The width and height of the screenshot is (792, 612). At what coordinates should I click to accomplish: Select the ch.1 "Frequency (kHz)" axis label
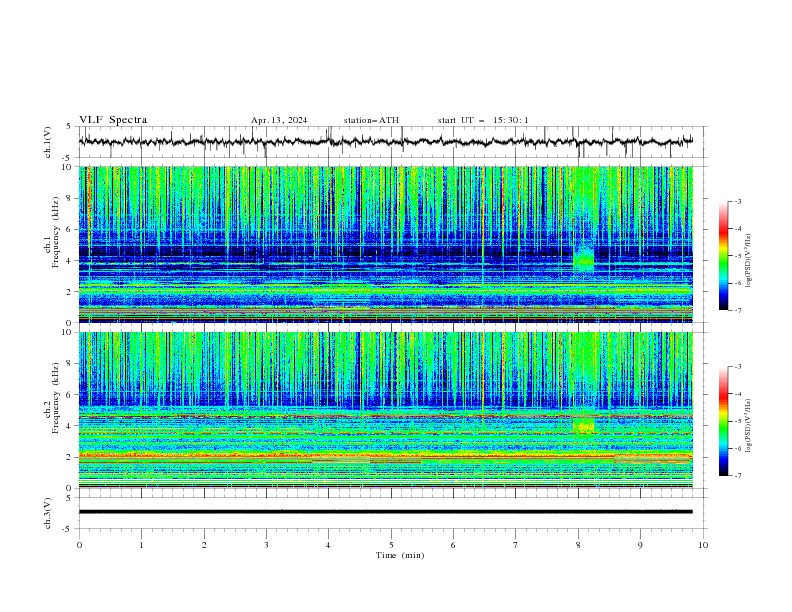click(55, 231)
